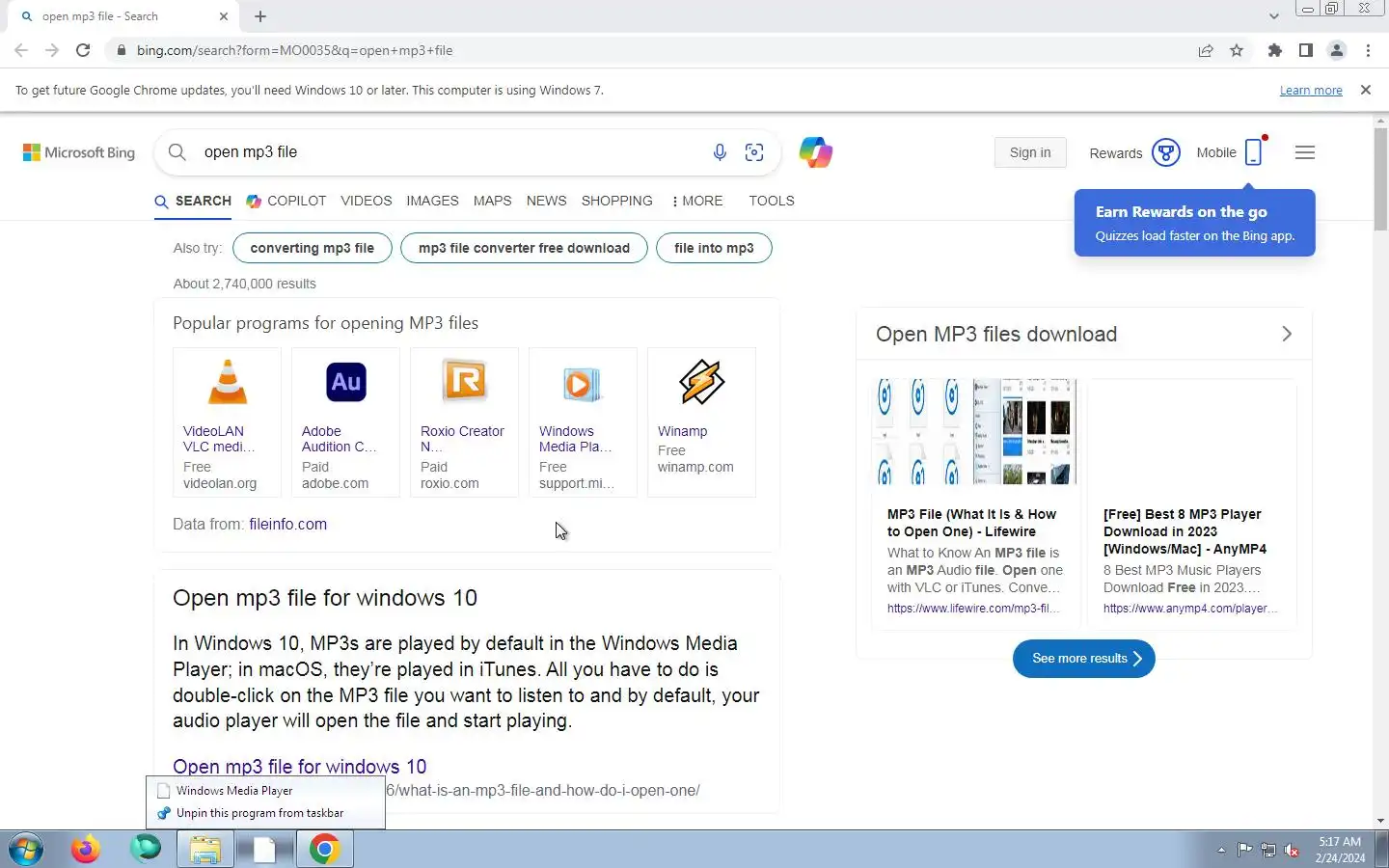The image size is (1389, 868).
Task: Select the Windows Media Player icon
Action: pos(582,384)
